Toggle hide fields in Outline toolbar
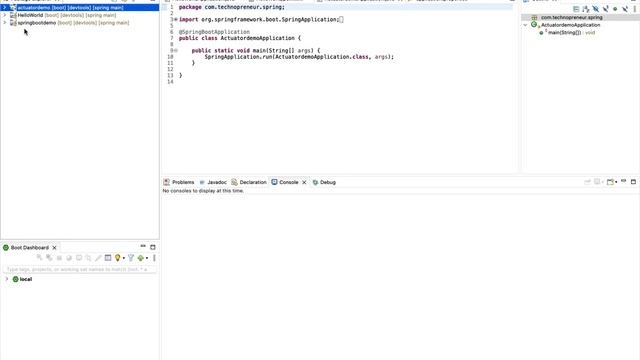The height and width of the screenshot is (360, 640). click(x=596, y=9)
